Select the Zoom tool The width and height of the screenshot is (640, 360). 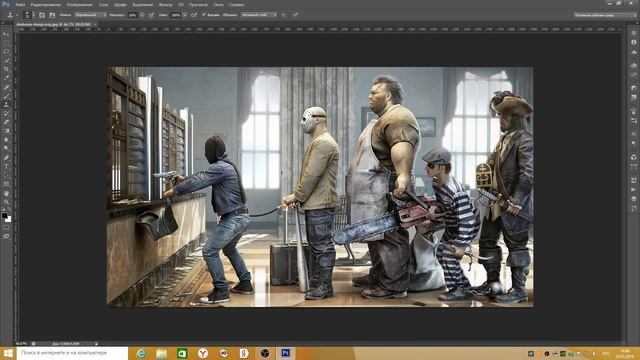coord(6,202)
